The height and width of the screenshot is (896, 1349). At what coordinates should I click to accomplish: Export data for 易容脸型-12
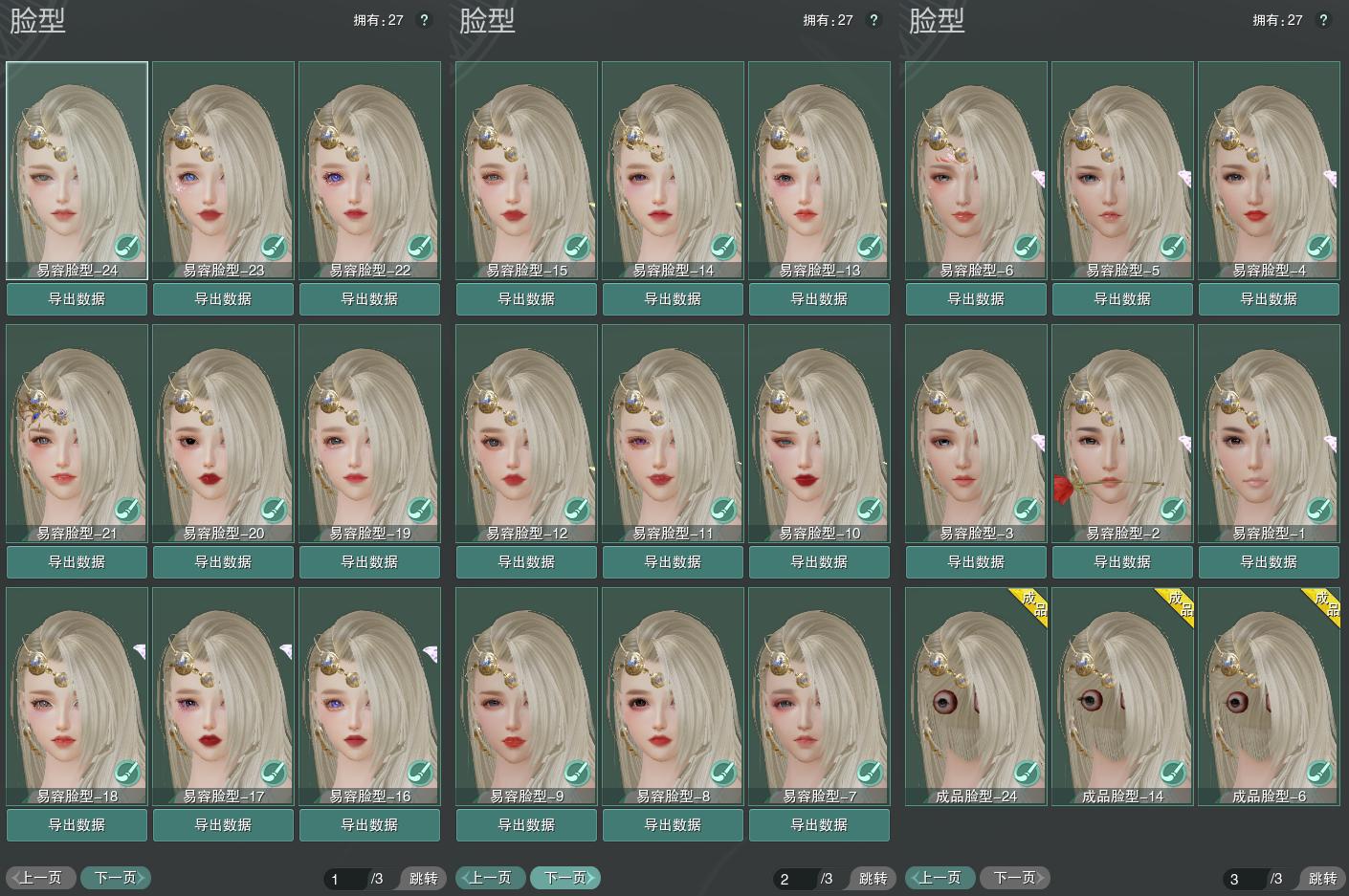[x=526, y=562]
